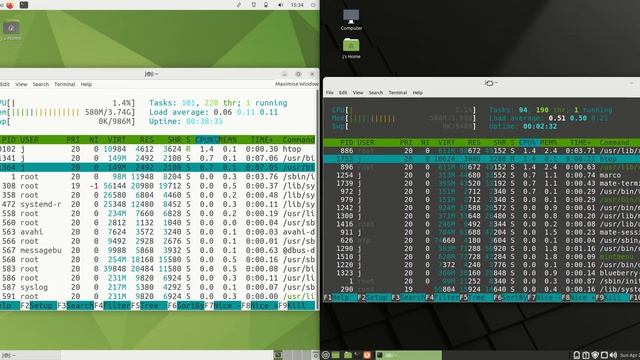Screen dimensions: 640x360
Task: Click F4 Filter in left htop
Action: tap(113, 305)
